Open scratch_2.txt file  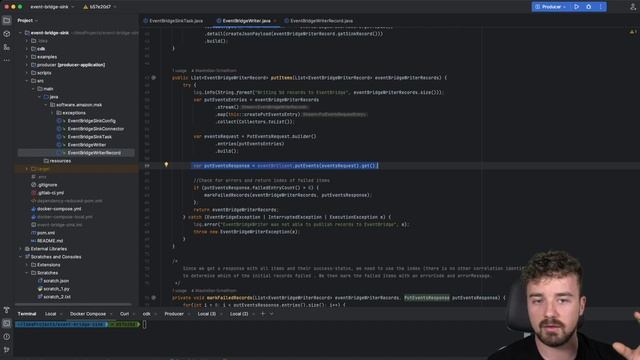[57, 297]
